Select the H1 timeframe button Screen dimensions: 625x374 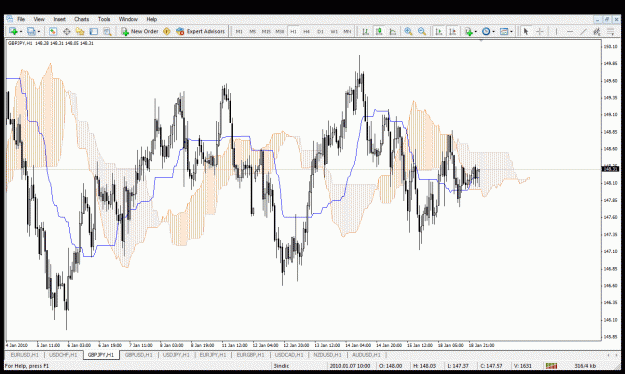click(293, 31)
